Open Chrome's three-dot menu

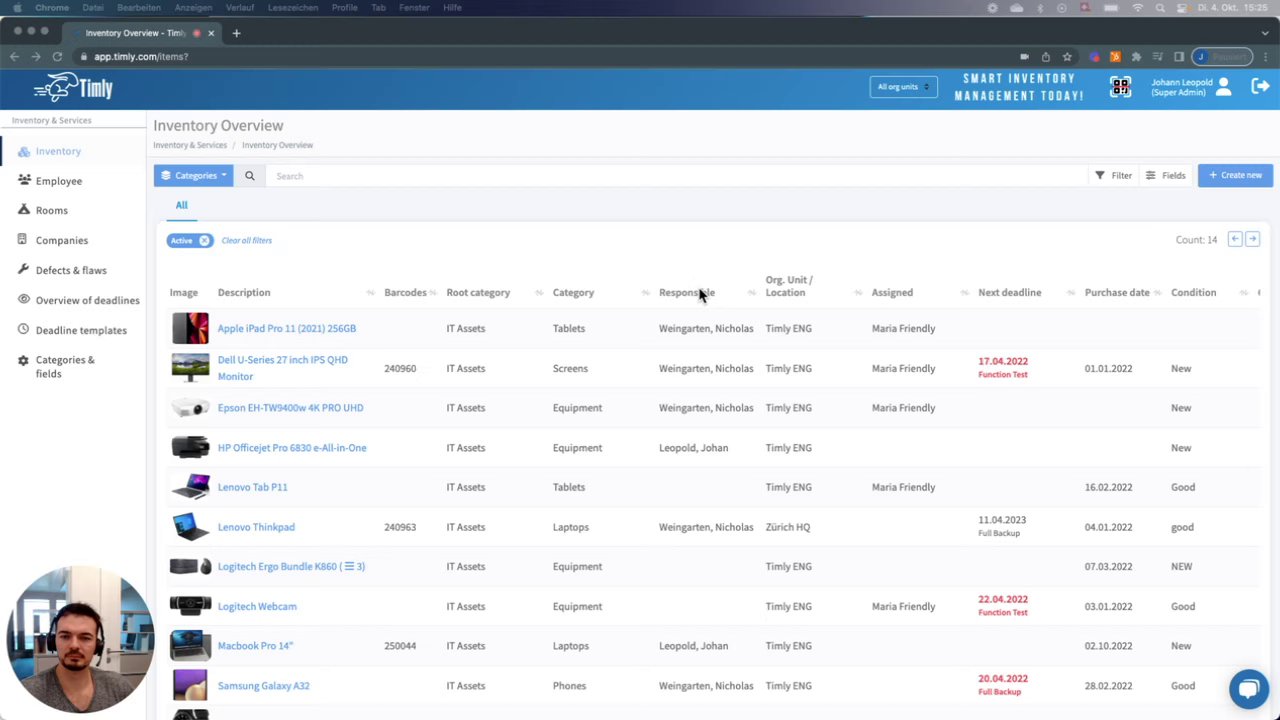tap(1265, 57)
